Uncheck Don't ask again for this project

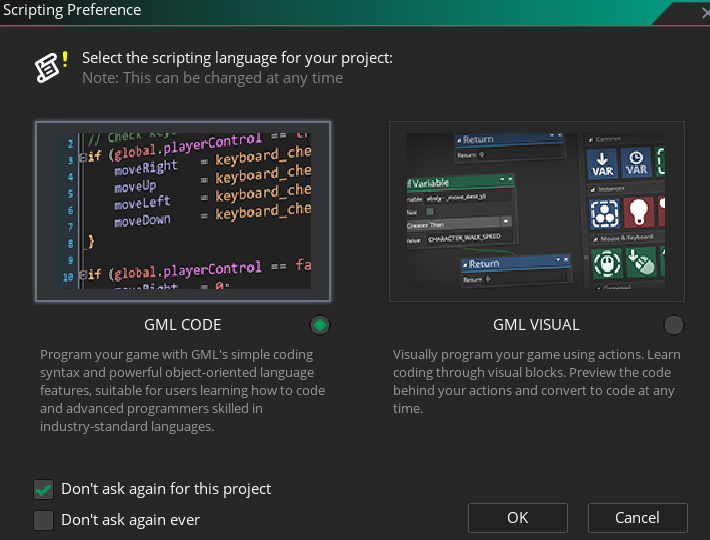coord(43,489)
